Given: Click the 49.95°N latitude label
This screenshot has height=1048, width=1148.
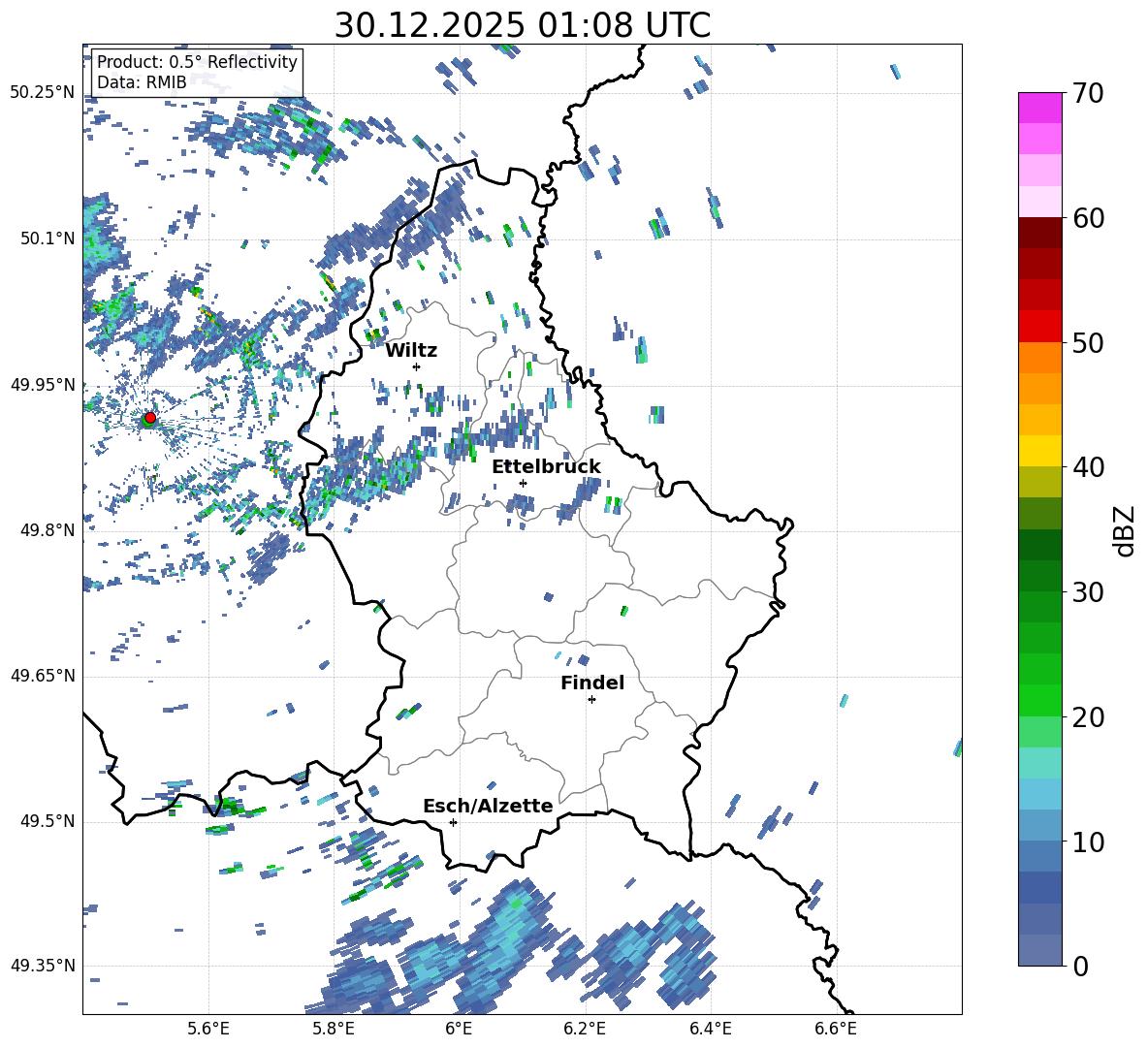Looking at the screenshot, I should click(43, 384).
